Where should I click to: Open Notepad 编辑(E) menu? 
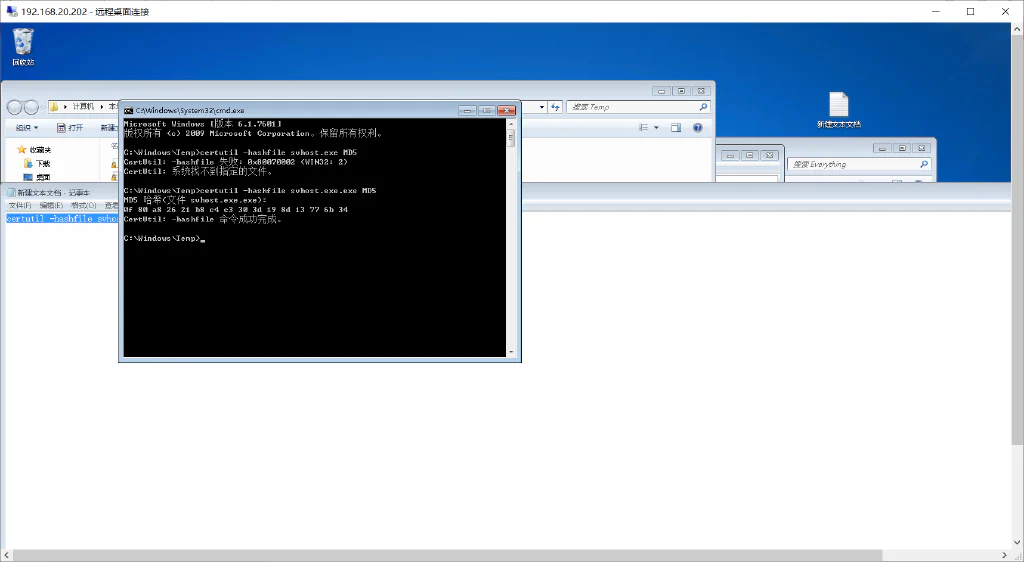click(x=51, y=205)
